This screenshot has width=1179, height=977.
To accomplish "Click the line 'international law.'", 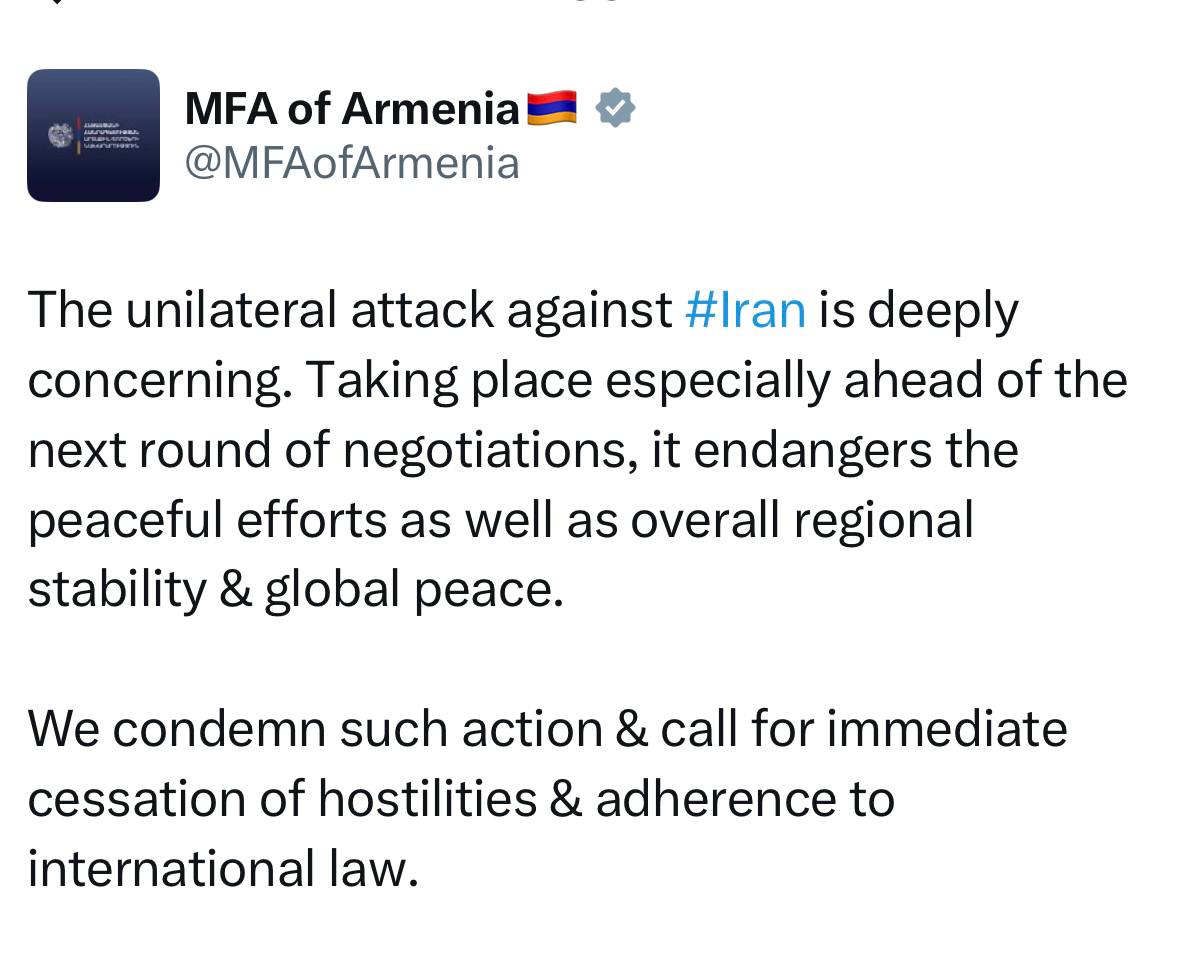I will [x=223, y=869].
